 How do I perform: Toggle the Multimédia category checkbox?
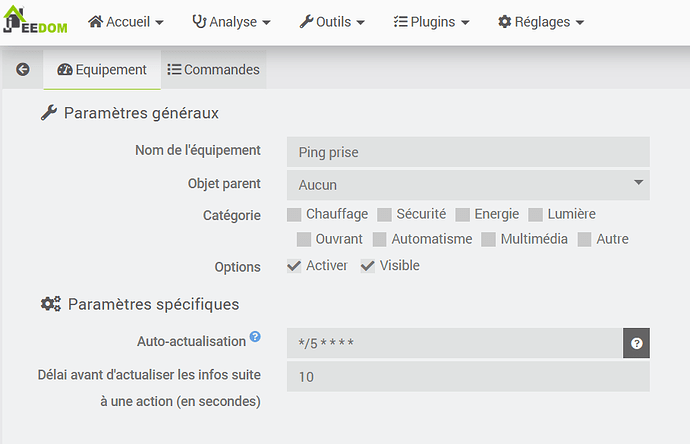[488, 239]
